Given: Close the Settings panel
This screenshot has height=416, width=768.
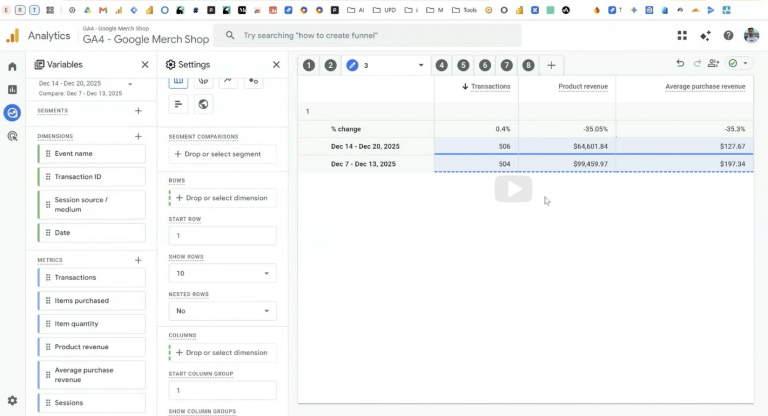Looking at the screenshot, I should click(276, 65).
